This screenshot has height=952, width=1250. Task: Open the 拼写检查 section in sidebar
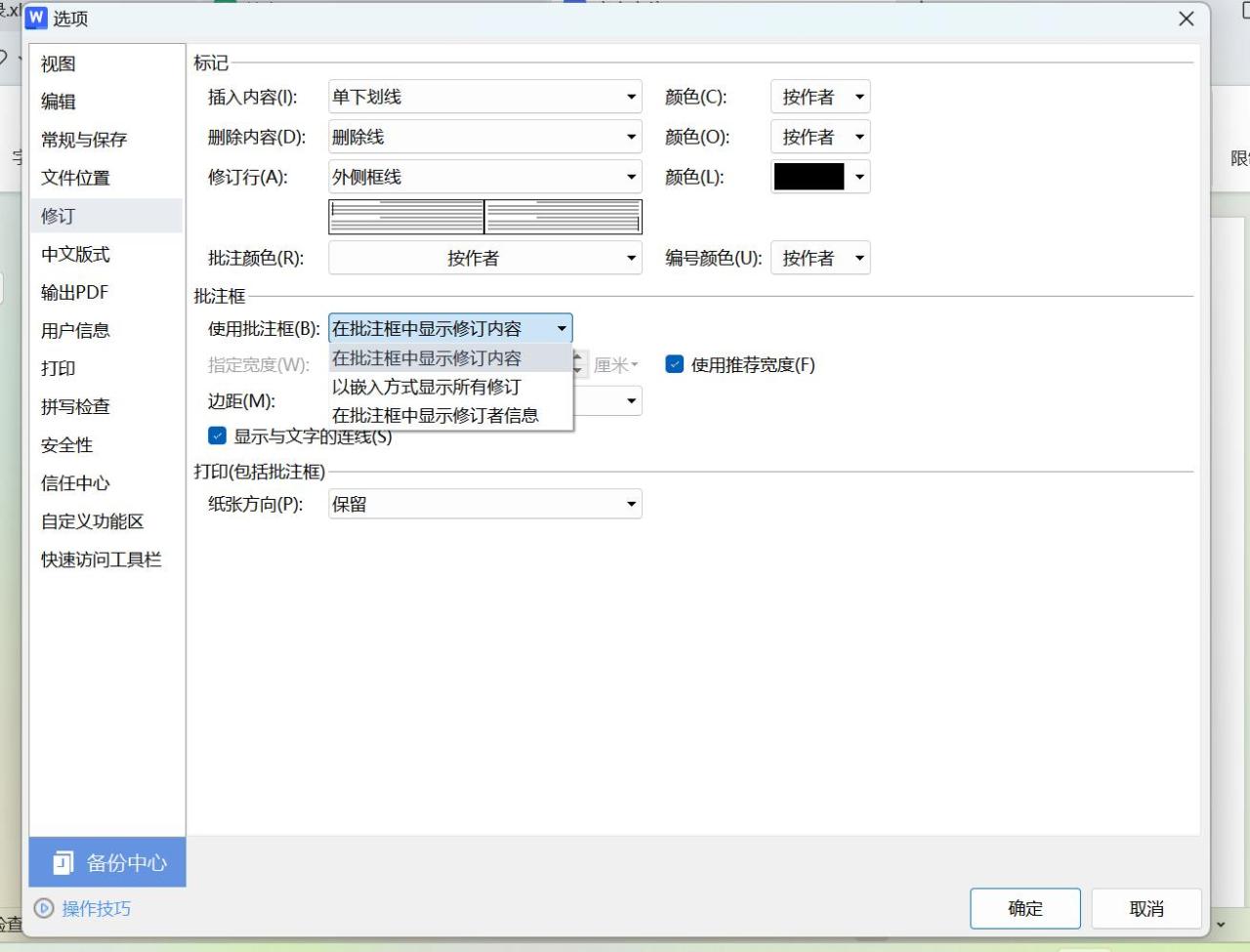tap(75, 406)
